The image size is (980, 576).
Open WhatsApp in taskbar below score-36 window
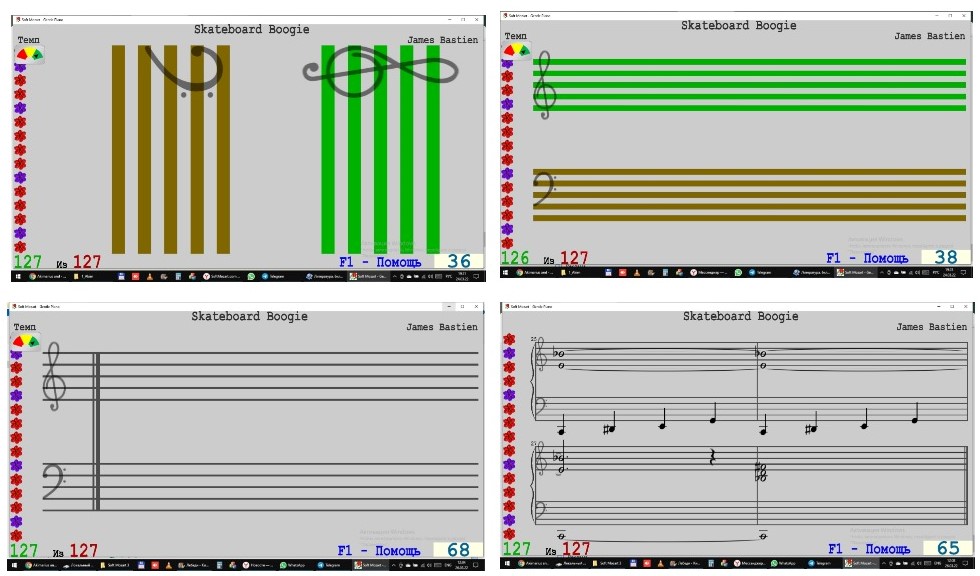[251, 276]
